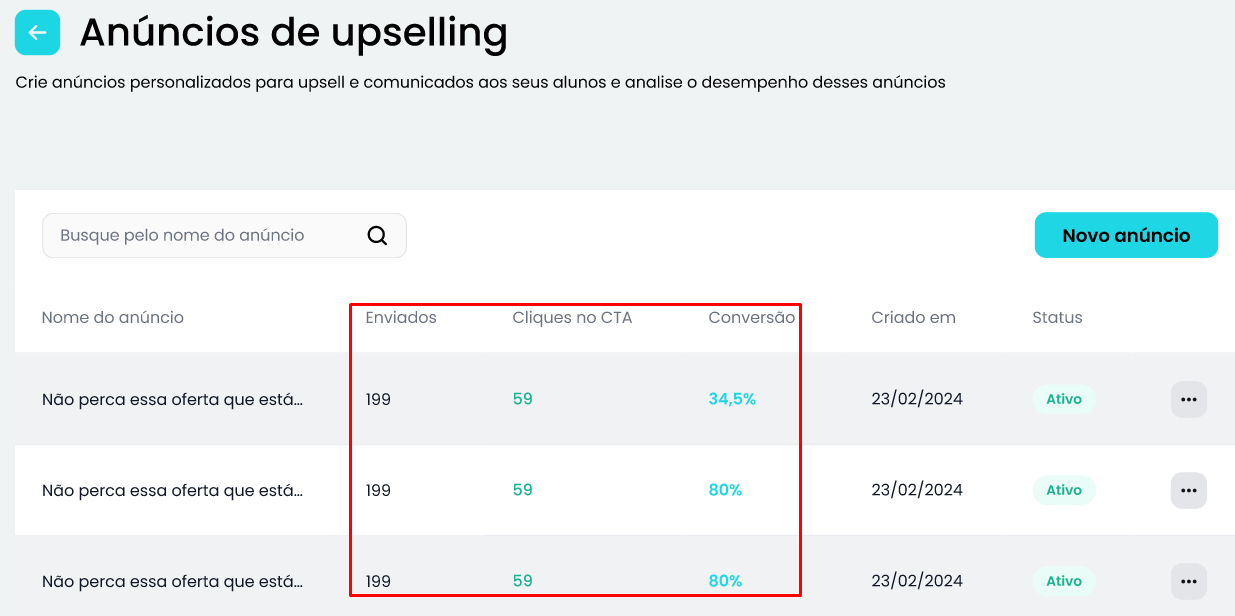Select the 'Anúncios de upselling' page title
Viewport: 1235px width, 616px height.
(x=294, y=33)
